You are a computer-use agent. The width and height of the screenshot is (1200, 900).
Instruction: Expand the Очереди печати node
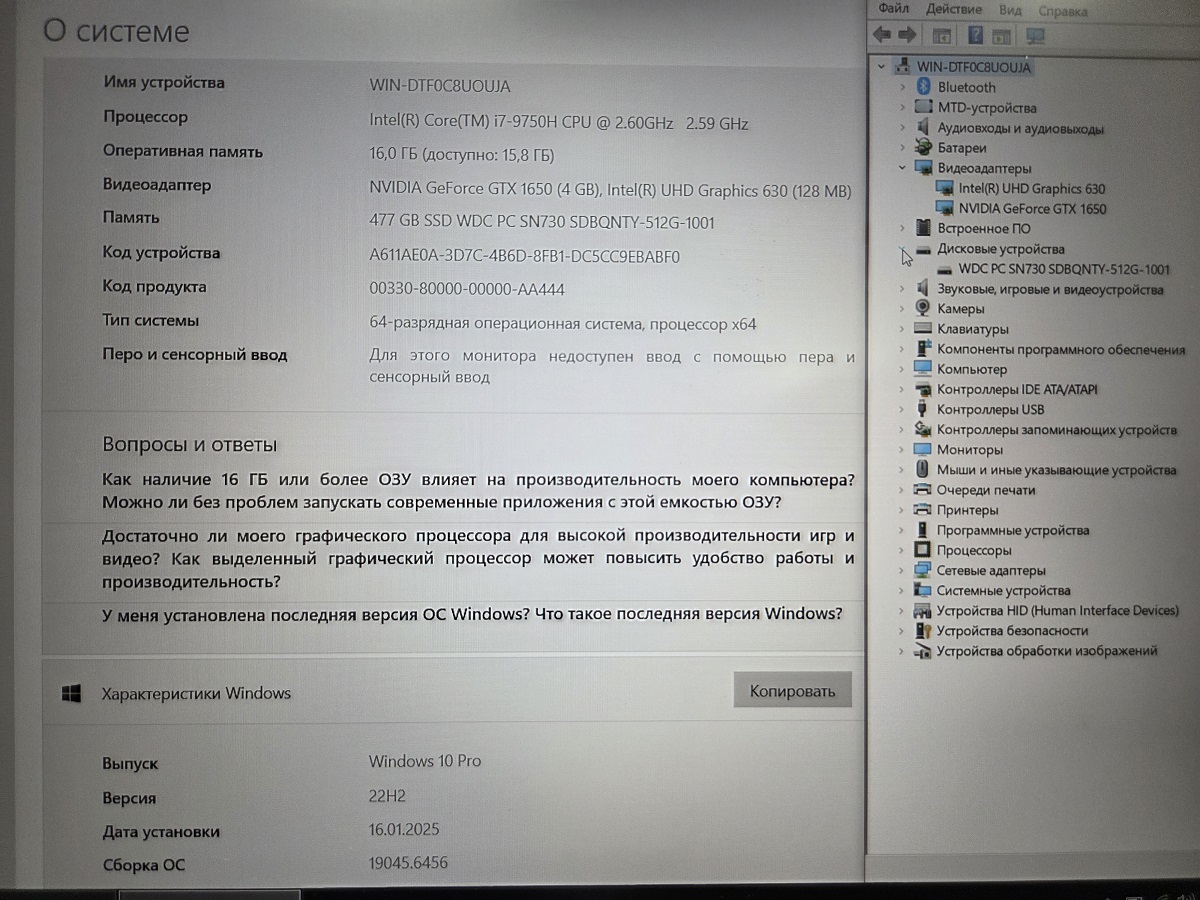pos(902,490)
